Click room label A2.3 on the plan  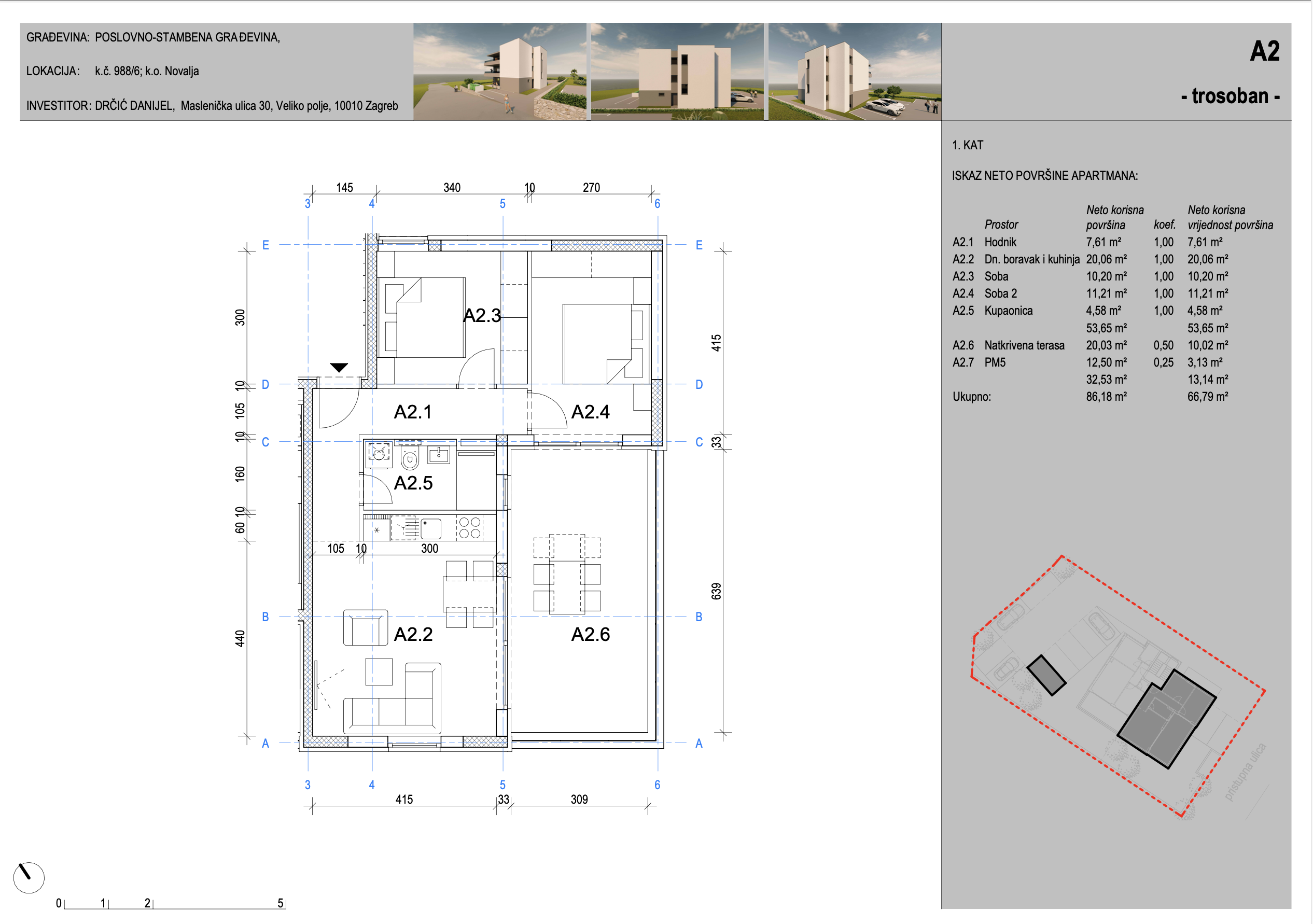[x=482, y=315]
